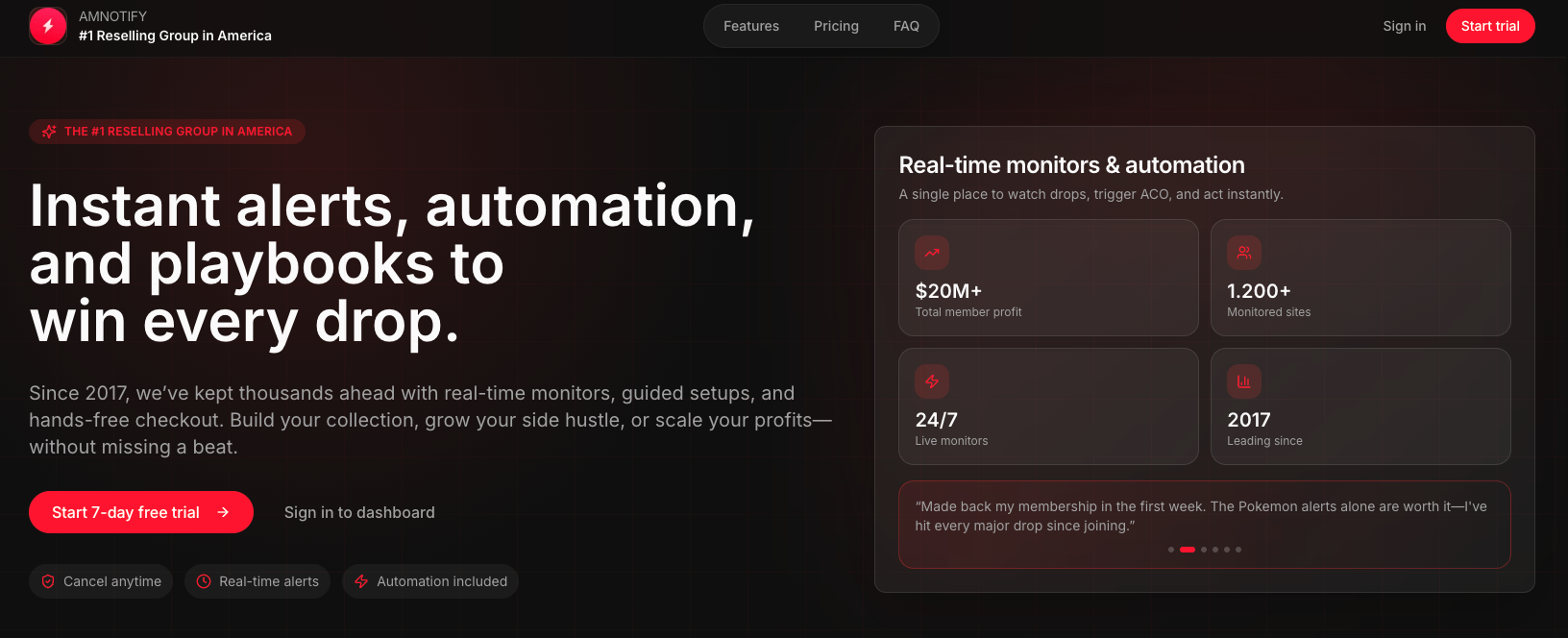Open the Features nav item
This screenshot has width=1568, height=638.
(x=751, y=26)
